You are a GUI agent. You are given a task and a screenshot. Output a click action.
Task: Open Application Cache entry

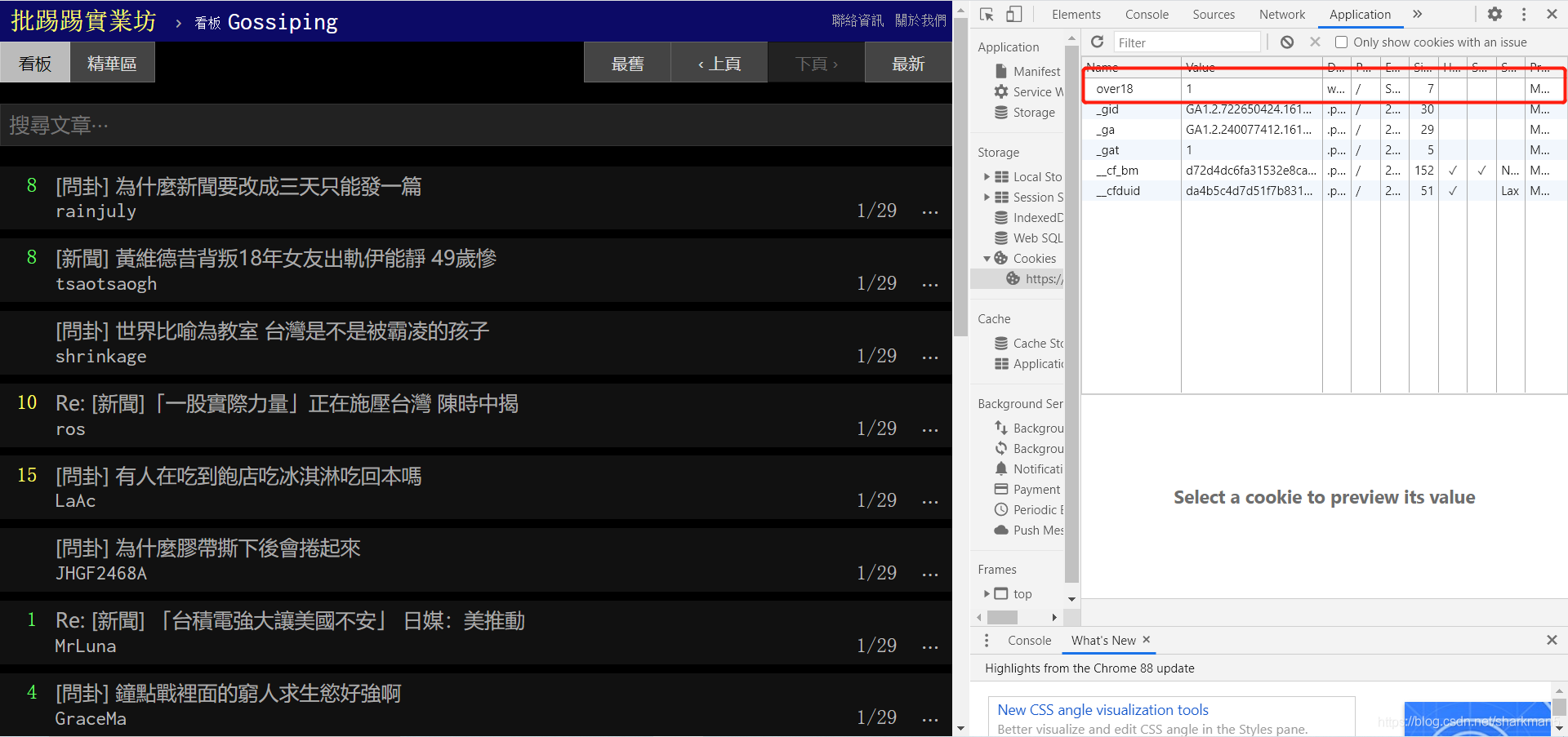pyautogui.click(x=1029, y=364)
